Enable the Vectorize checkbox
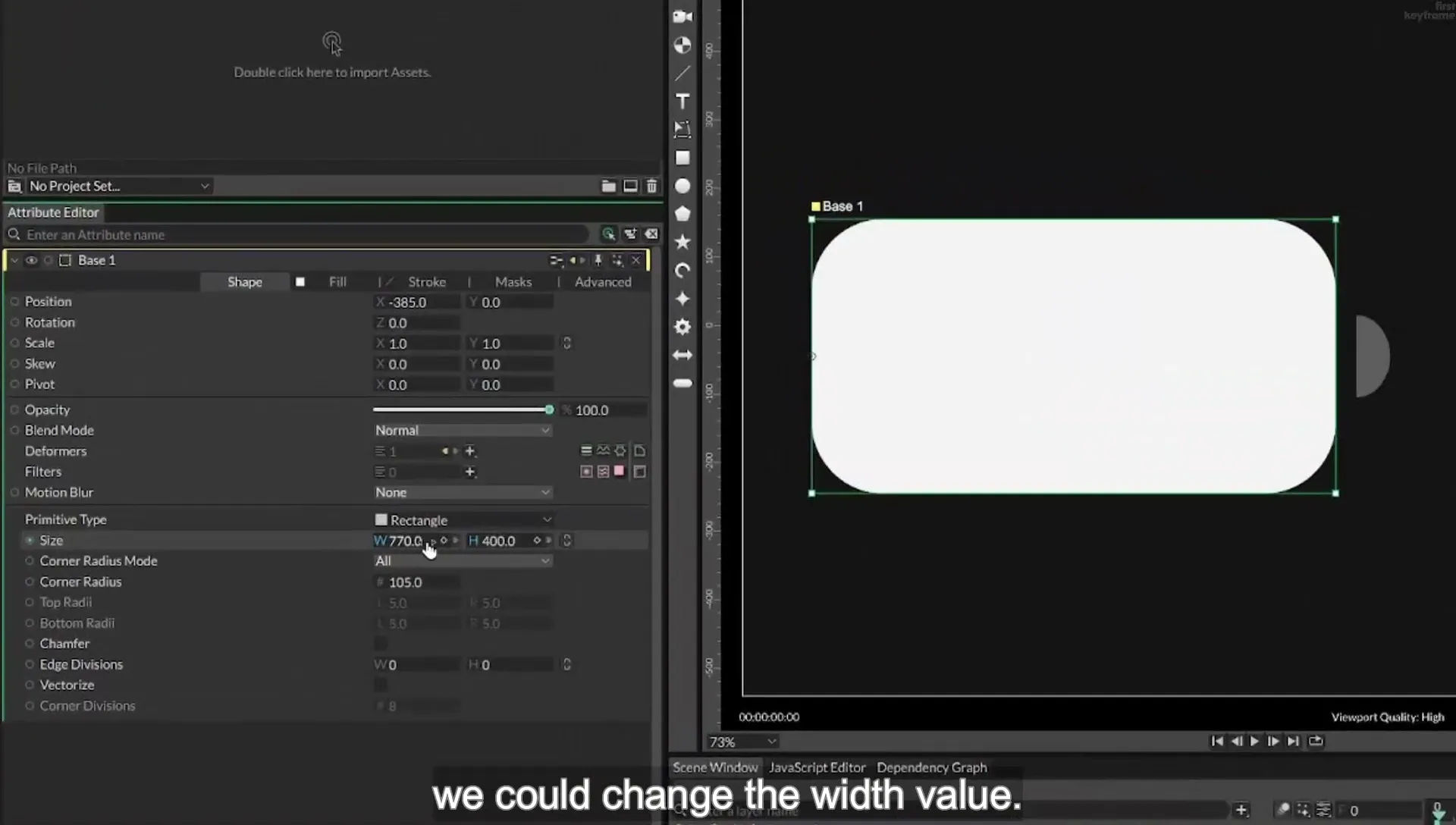The image size is (1456, 825). tap(381, 685)
